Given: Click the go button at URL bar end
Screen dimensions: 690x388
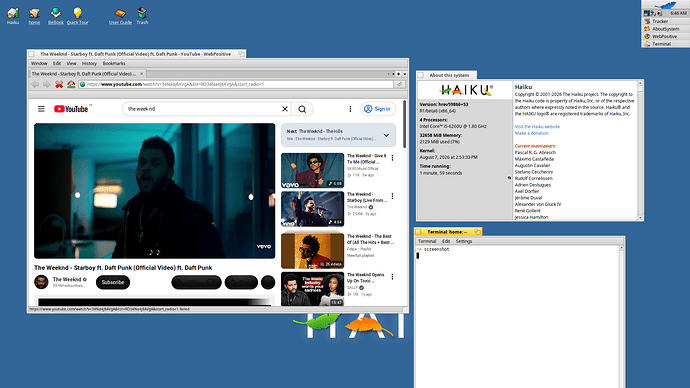Looking at the screenshot, I should [x=400, y=84].
